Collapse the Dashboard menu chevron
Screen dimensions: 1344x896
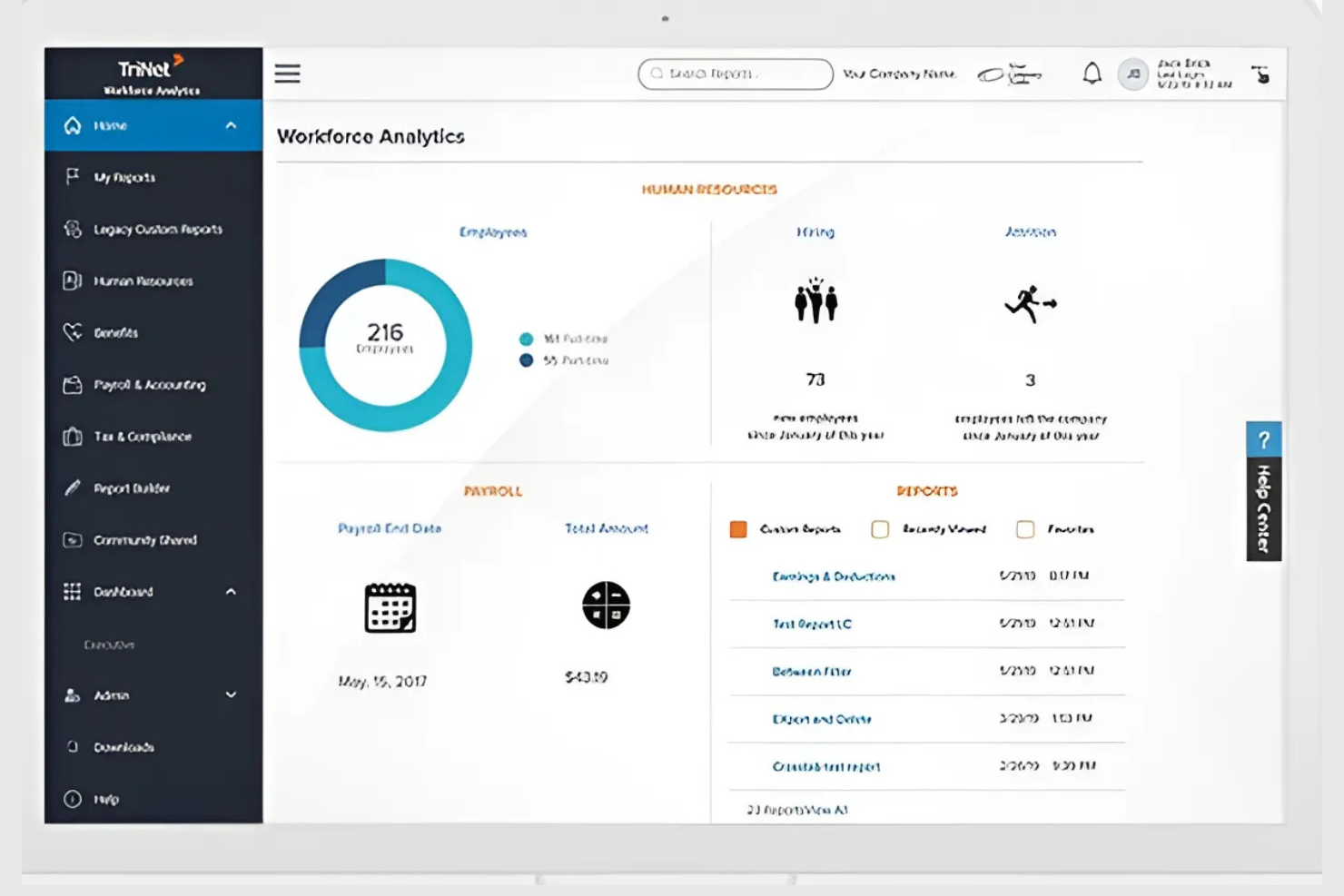point(231,592)
